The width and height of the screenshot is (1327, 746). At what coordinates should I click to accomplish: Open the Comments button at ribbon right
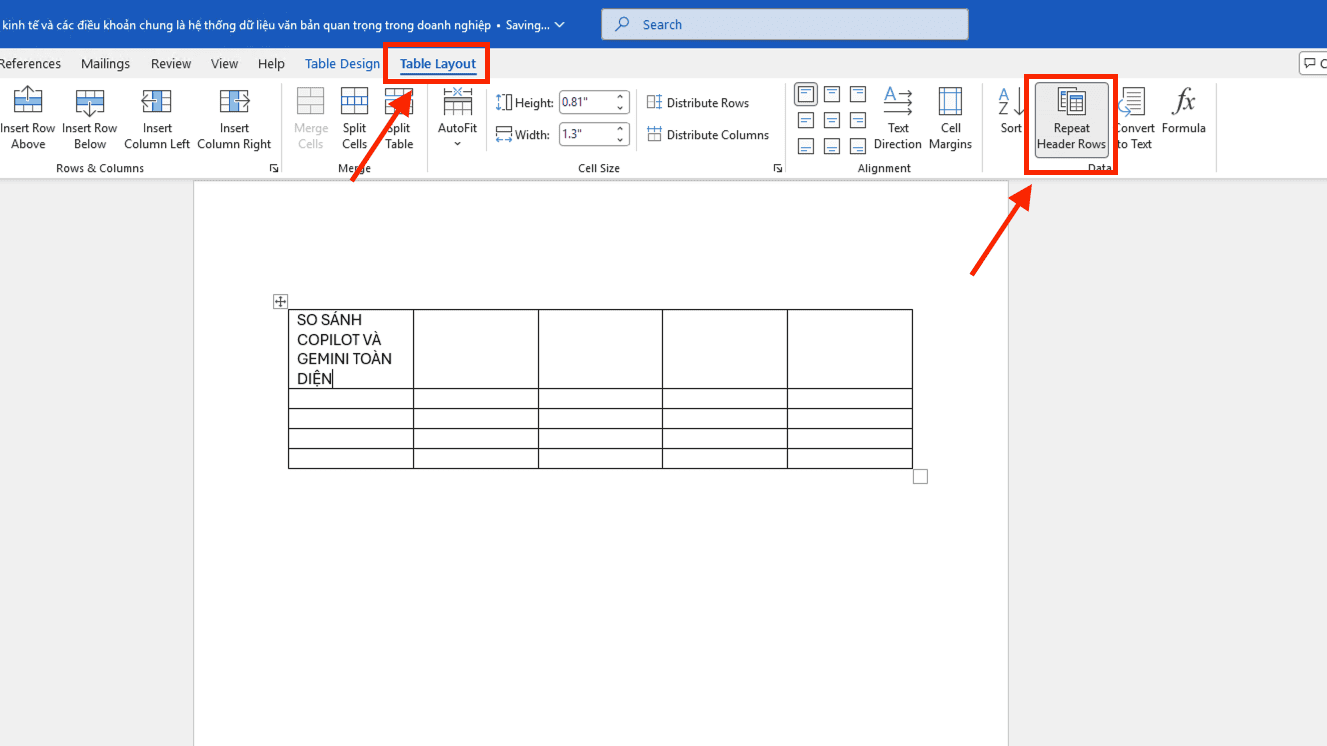1313,64
